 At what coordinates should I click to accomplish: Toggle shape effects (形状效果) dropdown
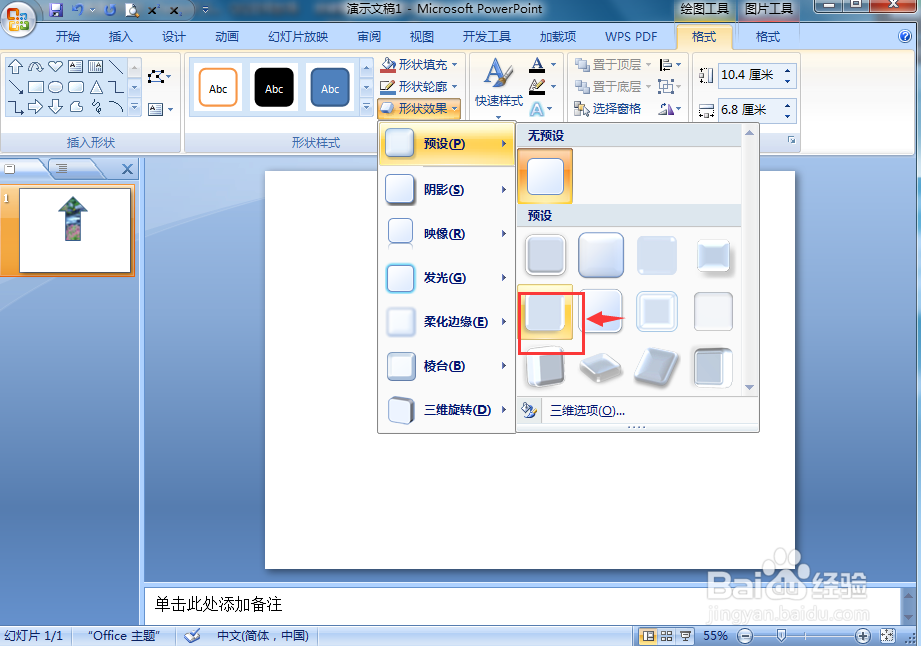(418, 109)
